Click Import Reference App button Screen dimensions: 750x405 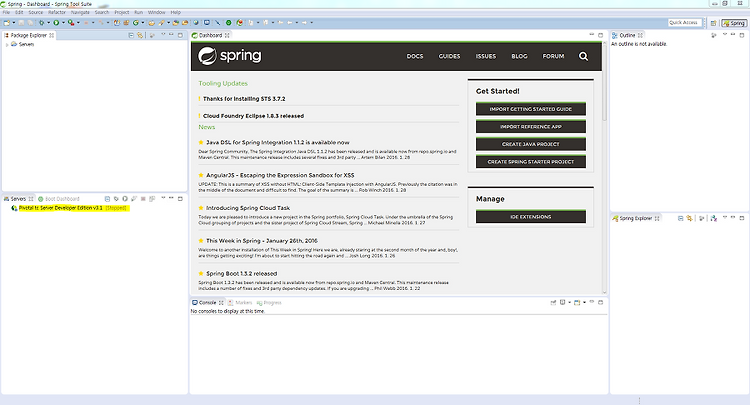[530, 127]
